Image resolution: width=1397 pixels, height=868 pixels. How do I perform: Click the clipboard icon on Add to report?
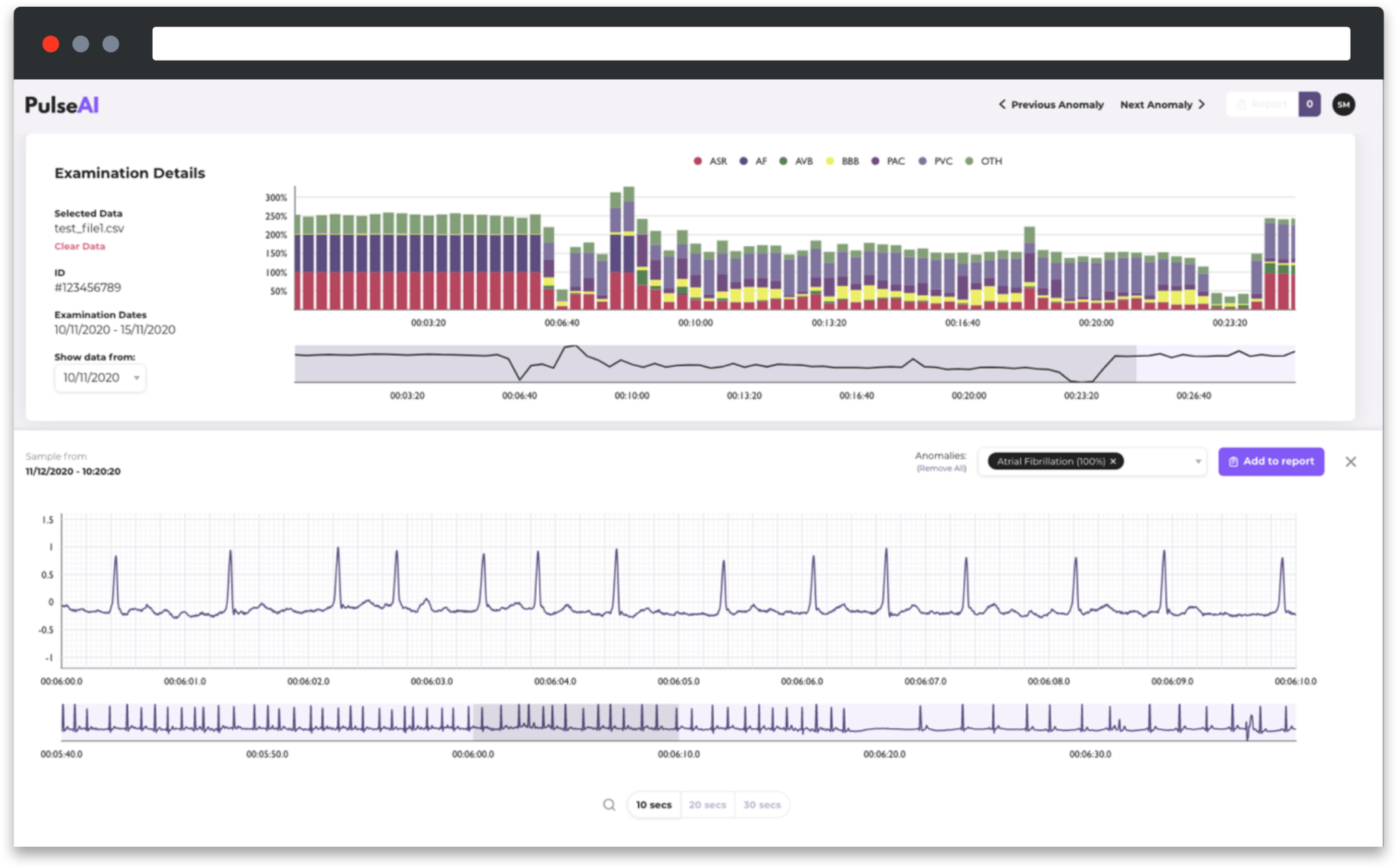[1233, 462]
